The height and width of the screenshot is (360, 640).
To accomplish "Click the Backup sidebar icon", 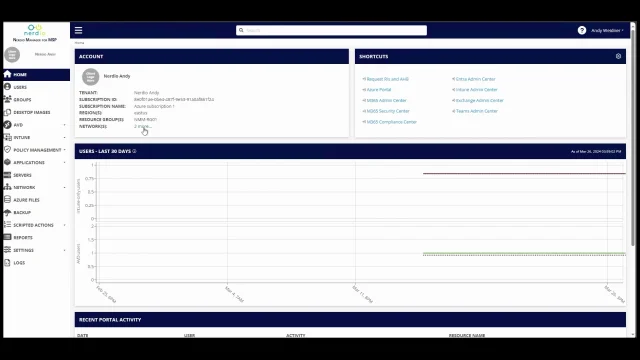I will (7, 212).
